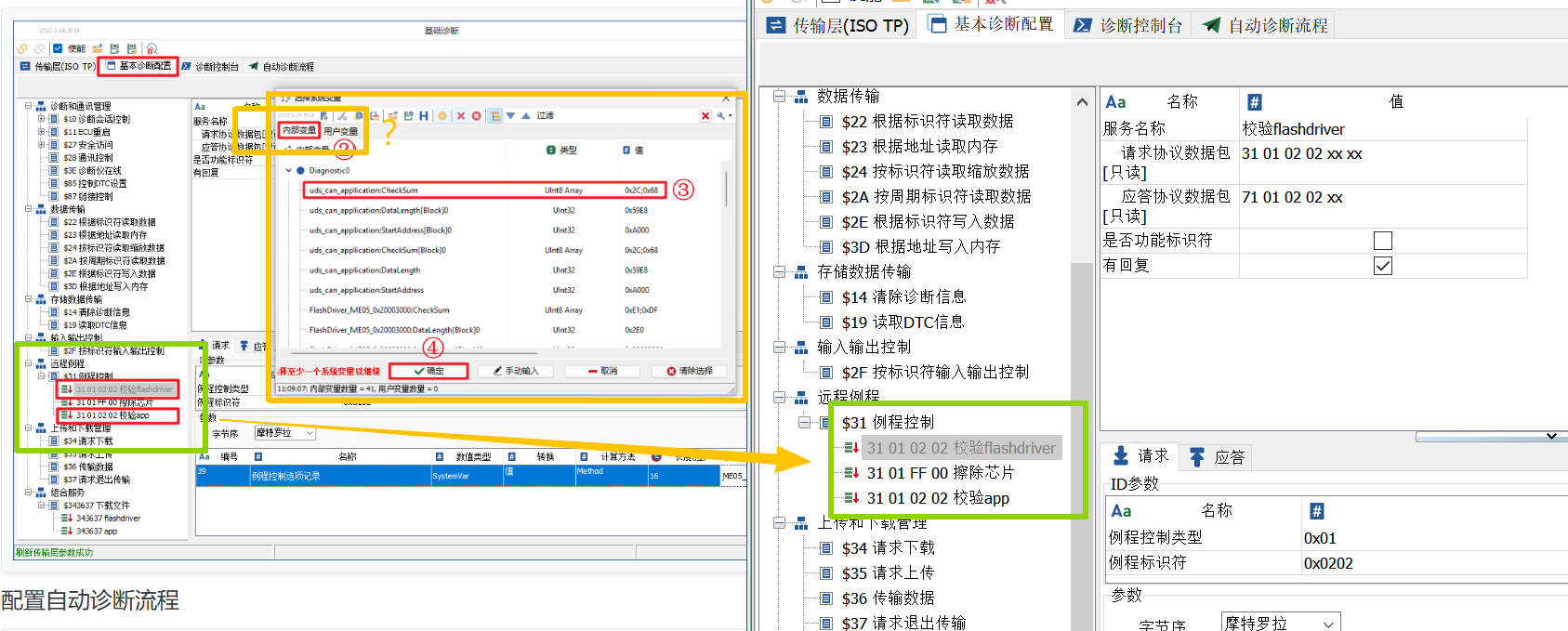Enable the 是否功能标识符 checkbox
This screenshot has width=1568, height=631.
point(1382,241)
